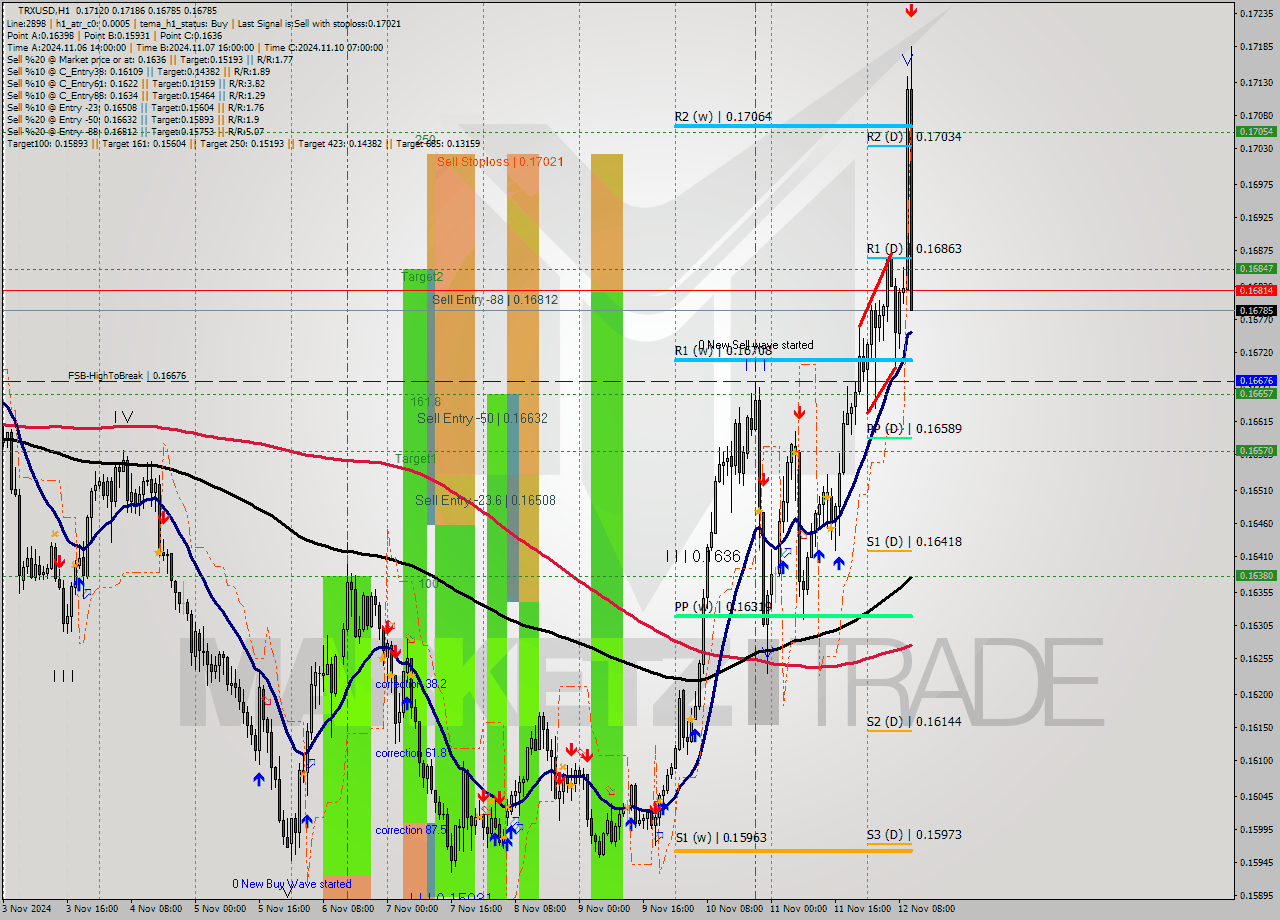Click the Sell Entry -88 | 0.16812 label
The width and height of the screenshot is (1280, 920).
495,300
